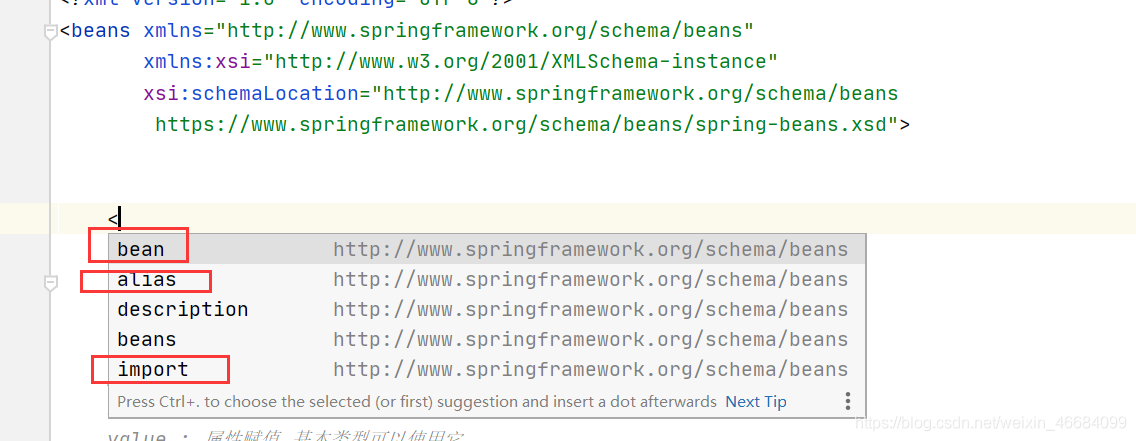This screenshot has height=441, width=1136.
Task: Select beans from completion list
Action: [146, 340]
